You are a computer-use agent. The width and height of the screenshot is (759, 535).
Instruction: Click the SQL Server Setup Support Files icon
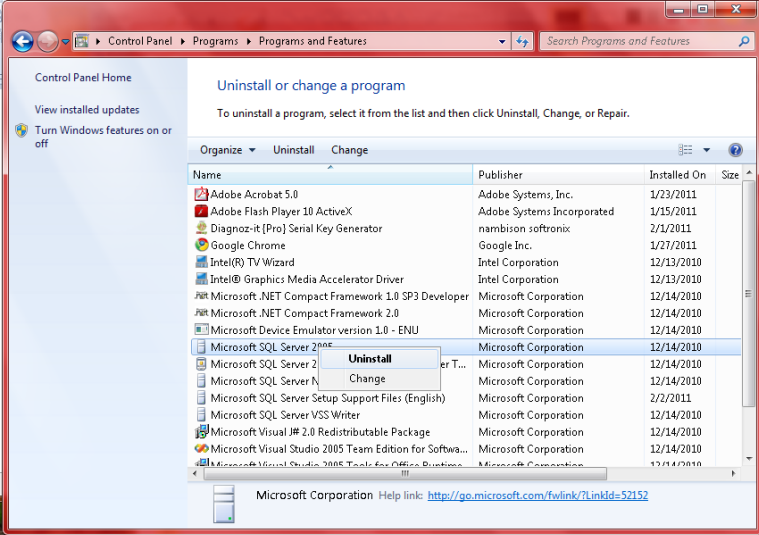pyautogui.click(x=201, y=397)
